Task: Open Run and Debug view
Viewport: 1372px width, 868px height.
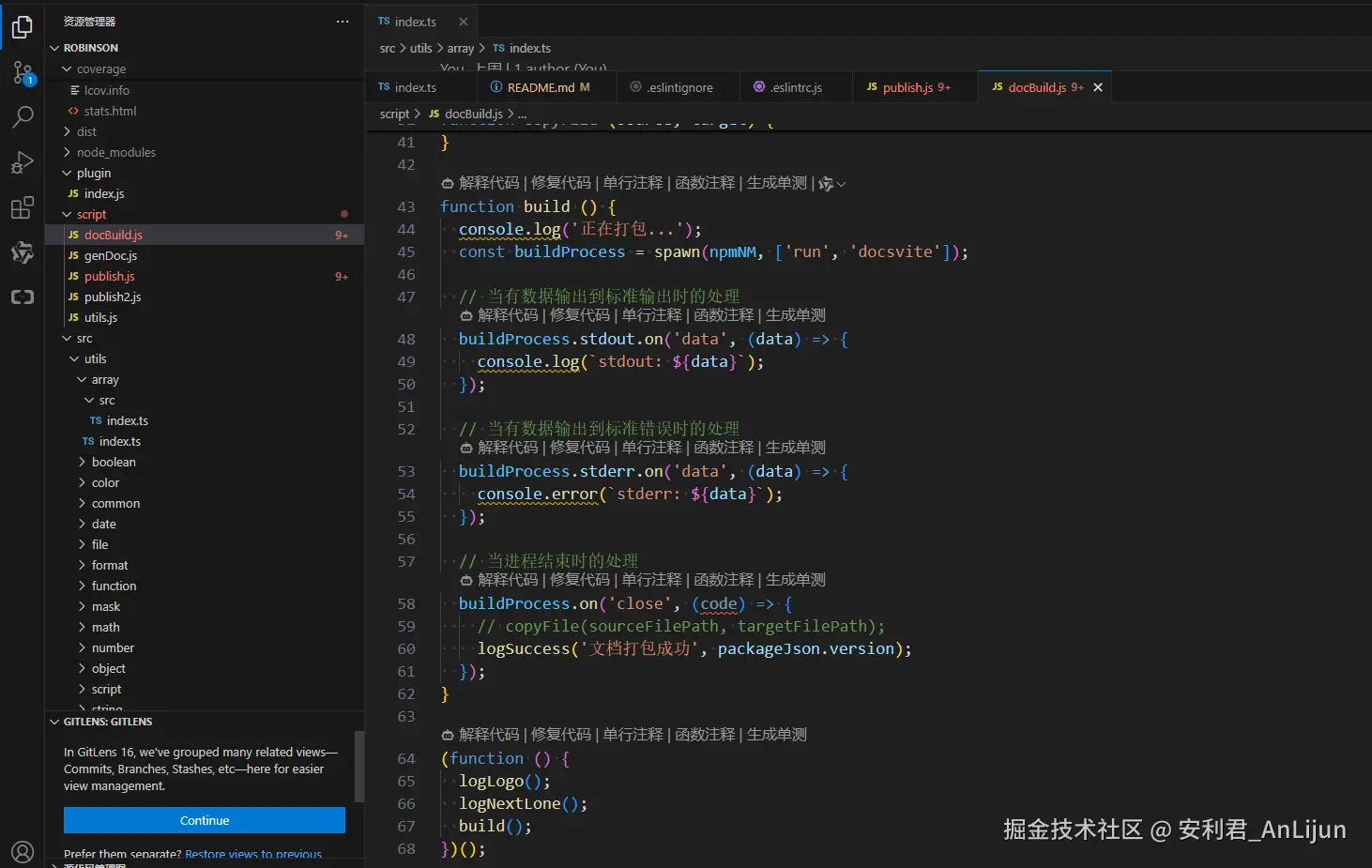Action: point(23,162)
